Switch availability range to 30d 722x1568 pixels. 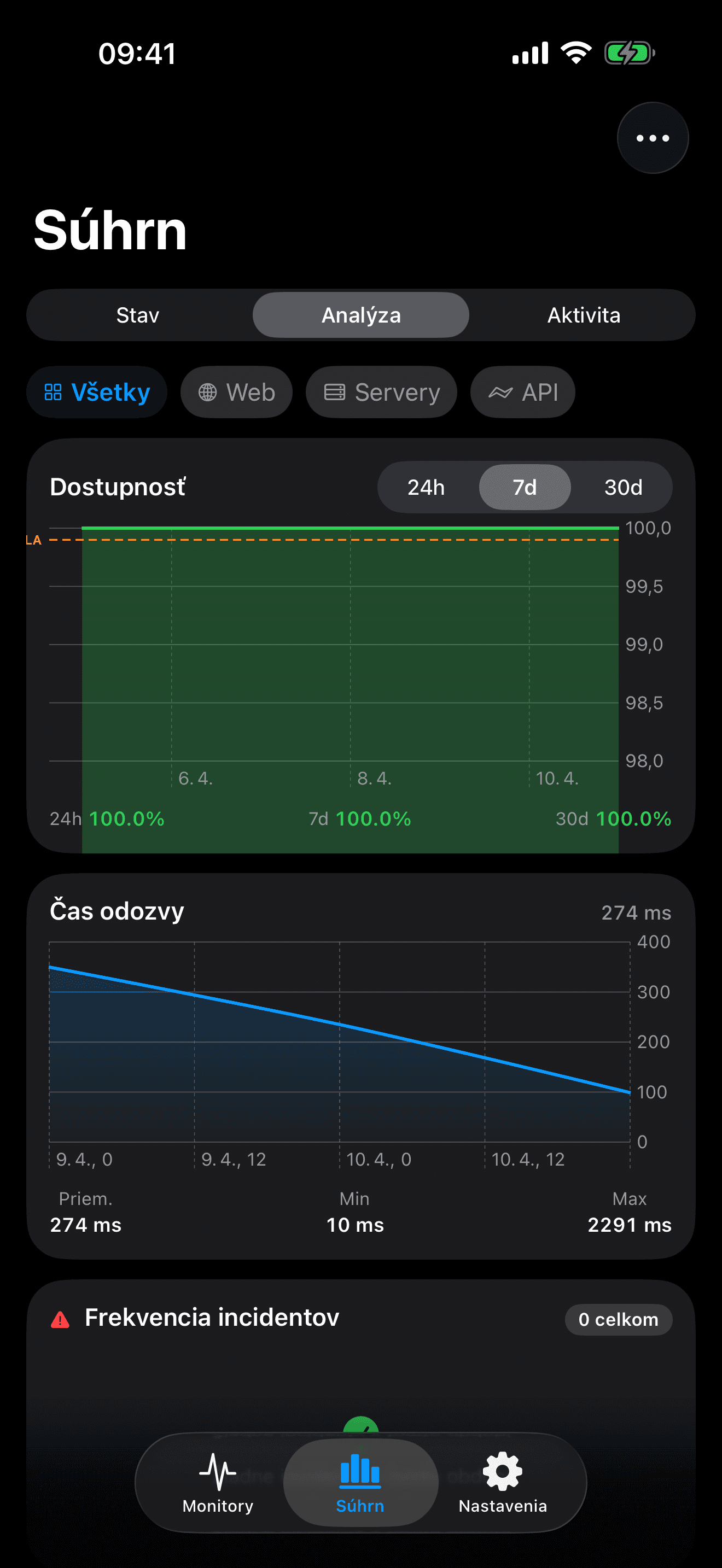pyautogui.click(x=623, y=487)
